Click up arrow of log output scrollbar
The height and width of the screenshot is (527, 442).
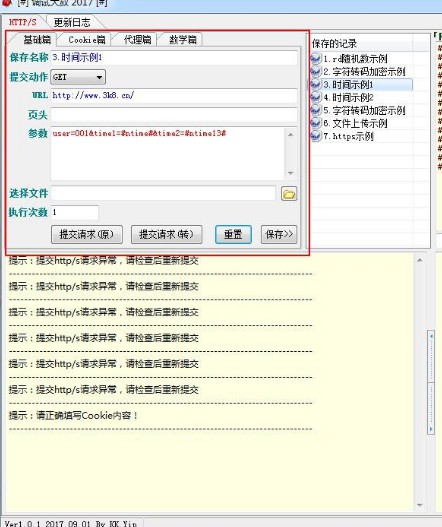point(419,260)
